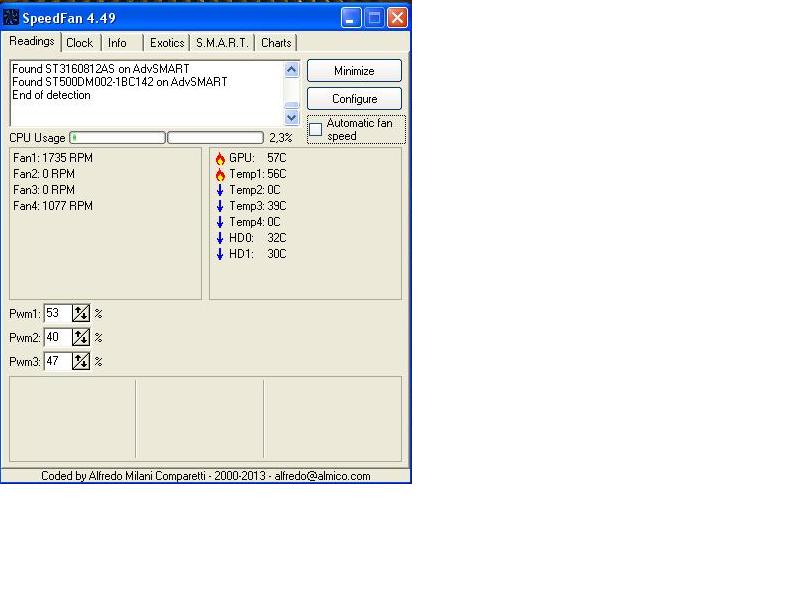Screen dimensions: 800x600
Task: Click the 'Fan2: 0 RPM' reading
Action: point(44,174)
